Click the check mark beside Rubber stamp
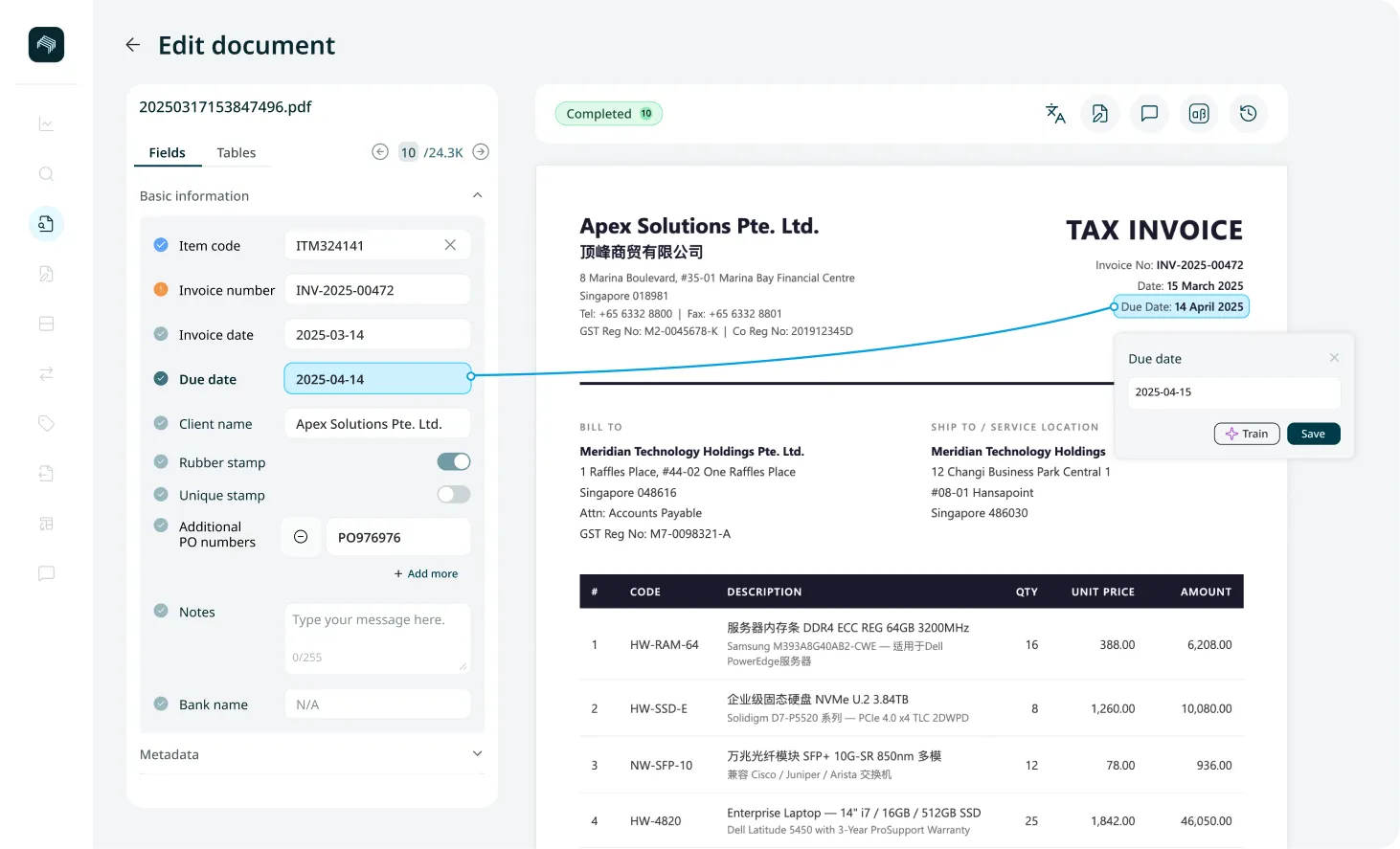 161,461
